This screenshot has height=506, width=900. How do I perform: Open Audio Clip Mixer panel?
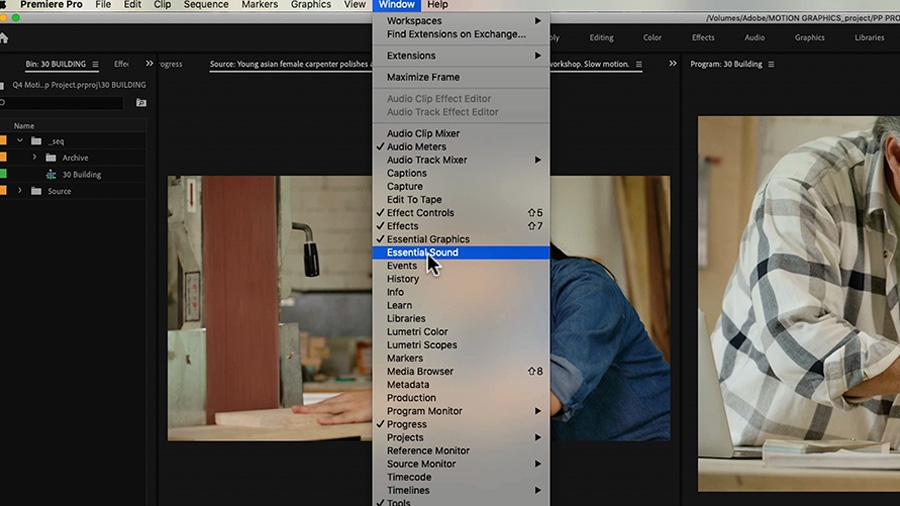pos(461,134)
